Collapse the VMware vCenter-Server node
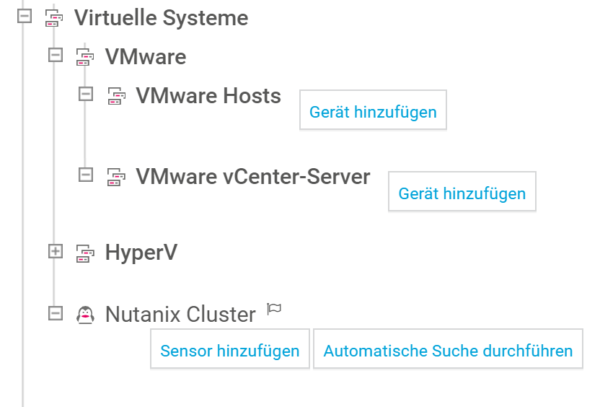The width and height of the screenshot is (600, 407). click(x=86, y=175)
